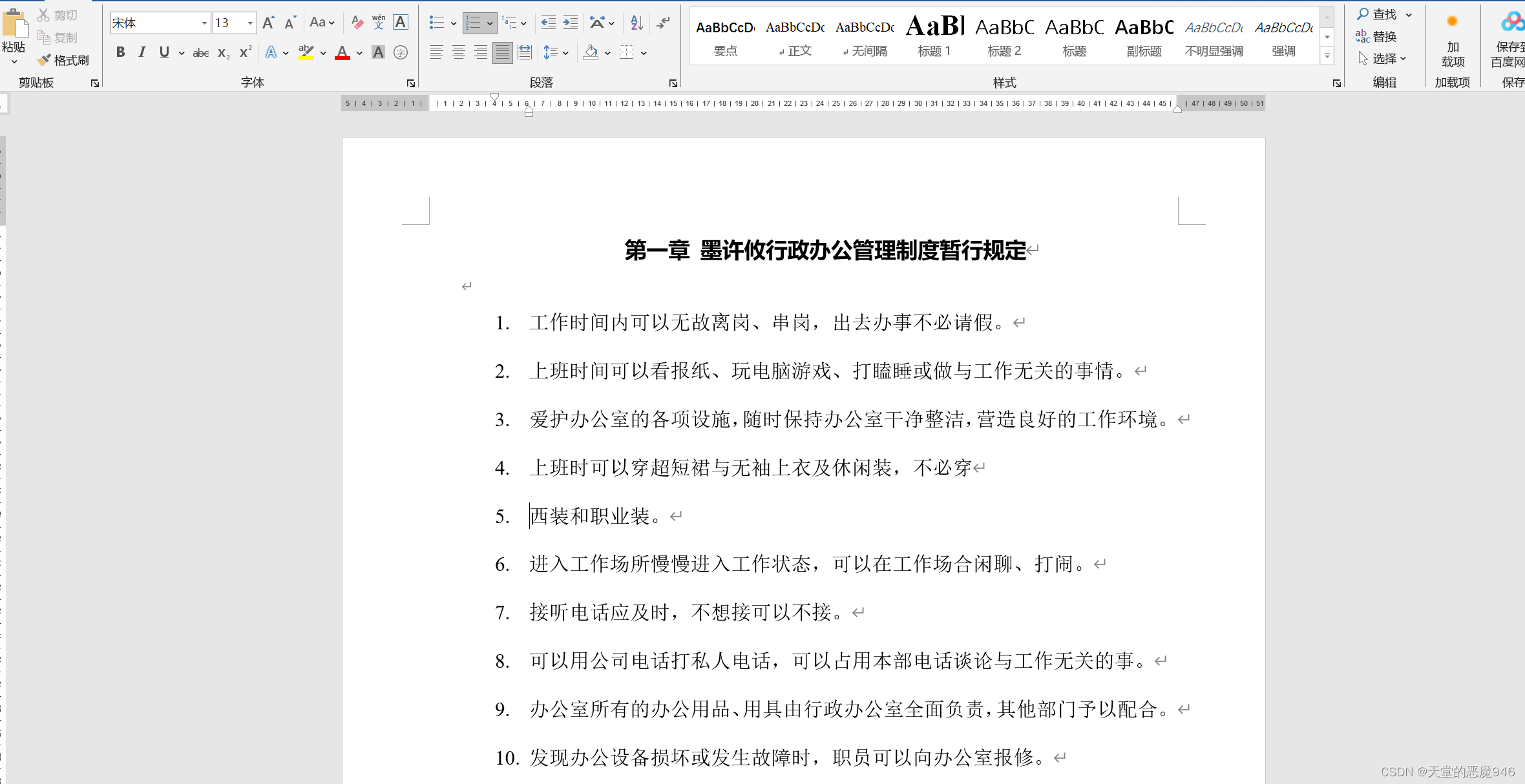Align text left
This screenshot has height=784, width=1525.
pos(437,52)
